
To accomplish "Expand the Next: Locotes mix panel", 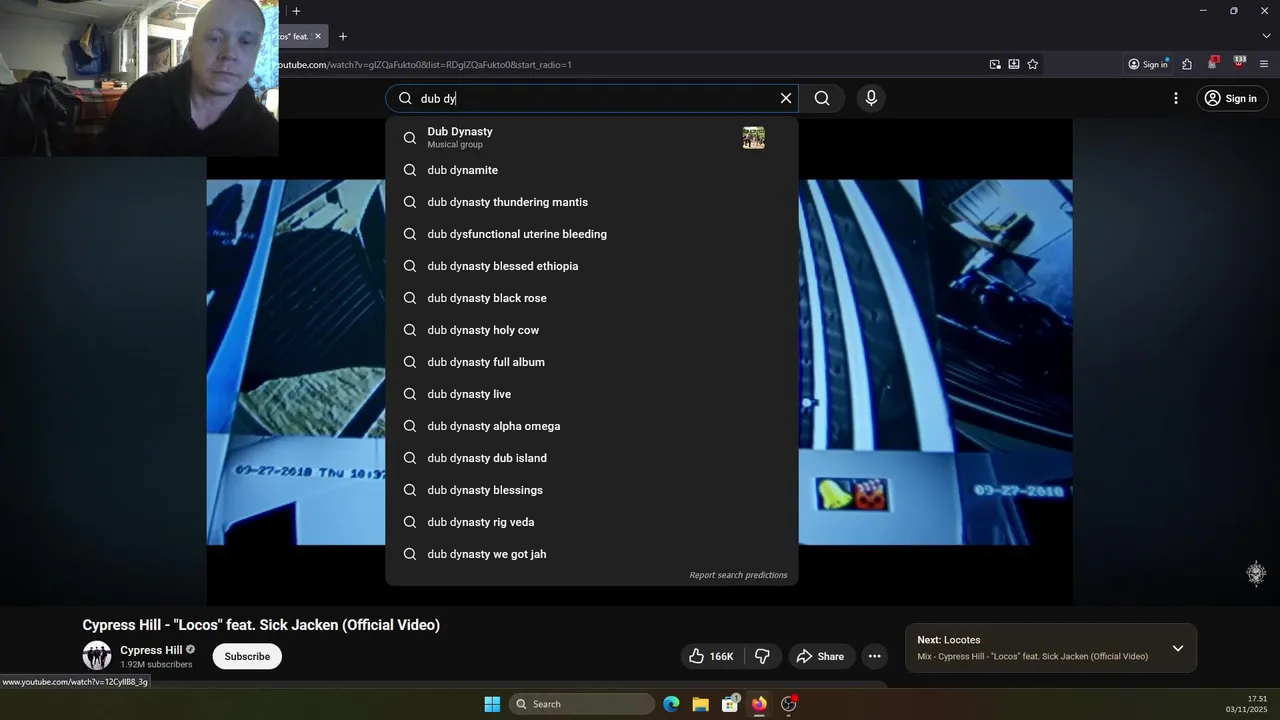I will click(1178, 648).
